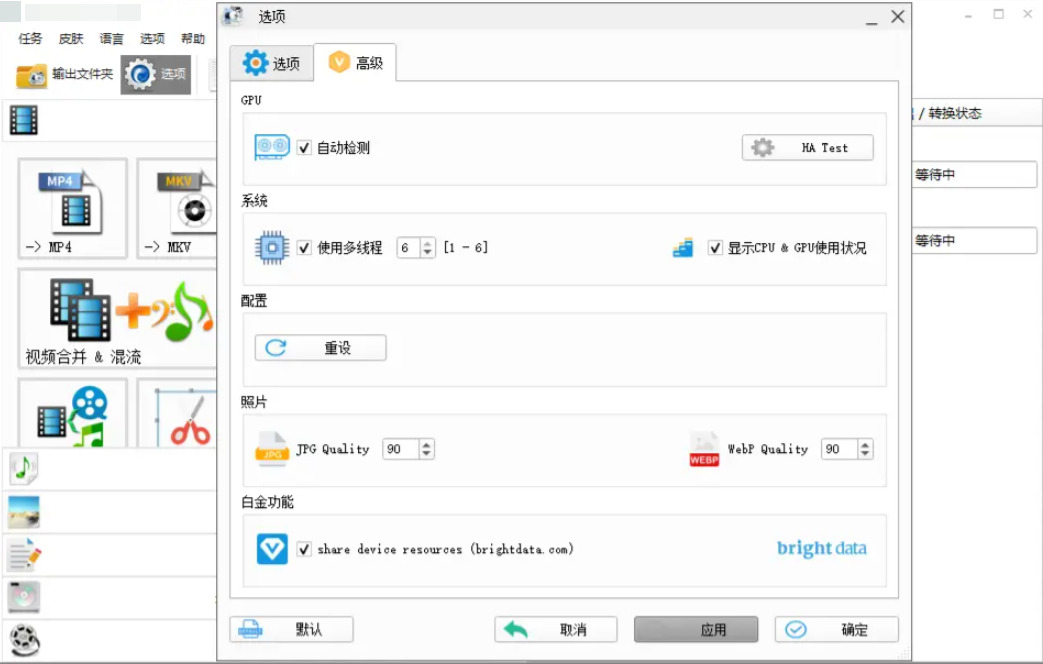Click the GPU graphics card icon
The height and width of the screenshot is (664, 1043).
click(x=272, y=147)
